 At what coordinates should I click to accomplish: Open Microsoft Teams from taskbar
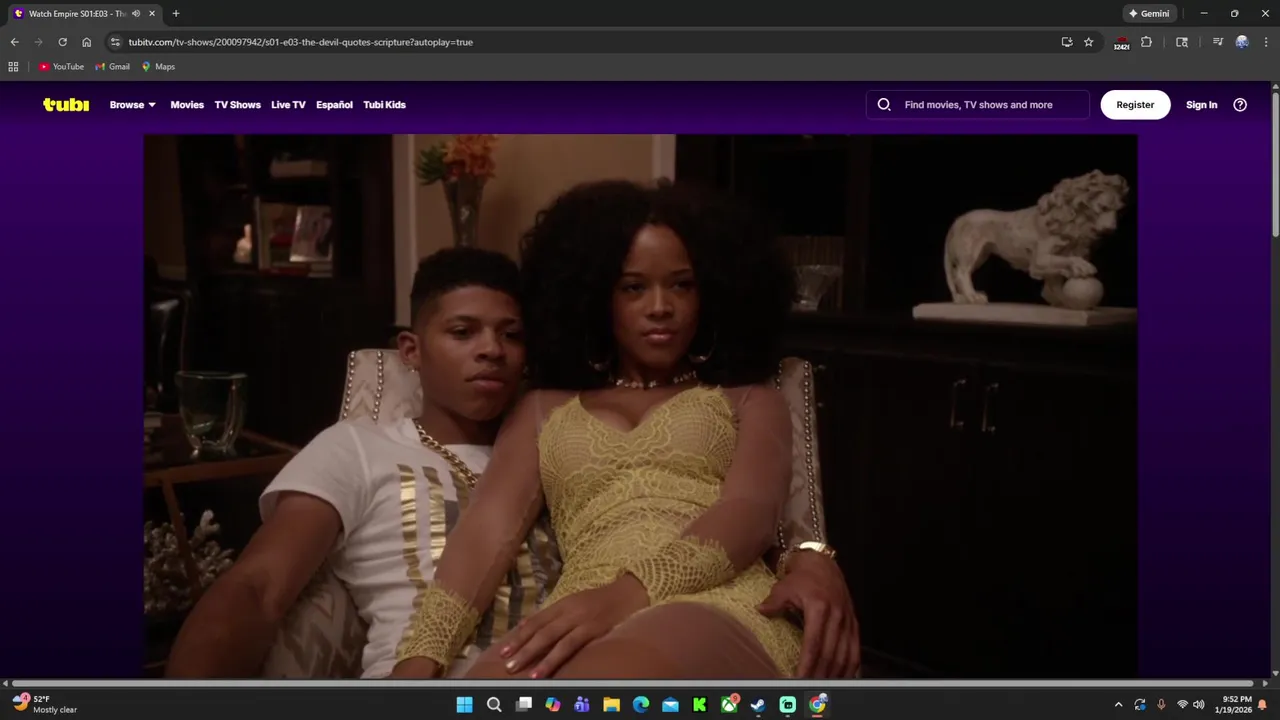pos(582,705)
